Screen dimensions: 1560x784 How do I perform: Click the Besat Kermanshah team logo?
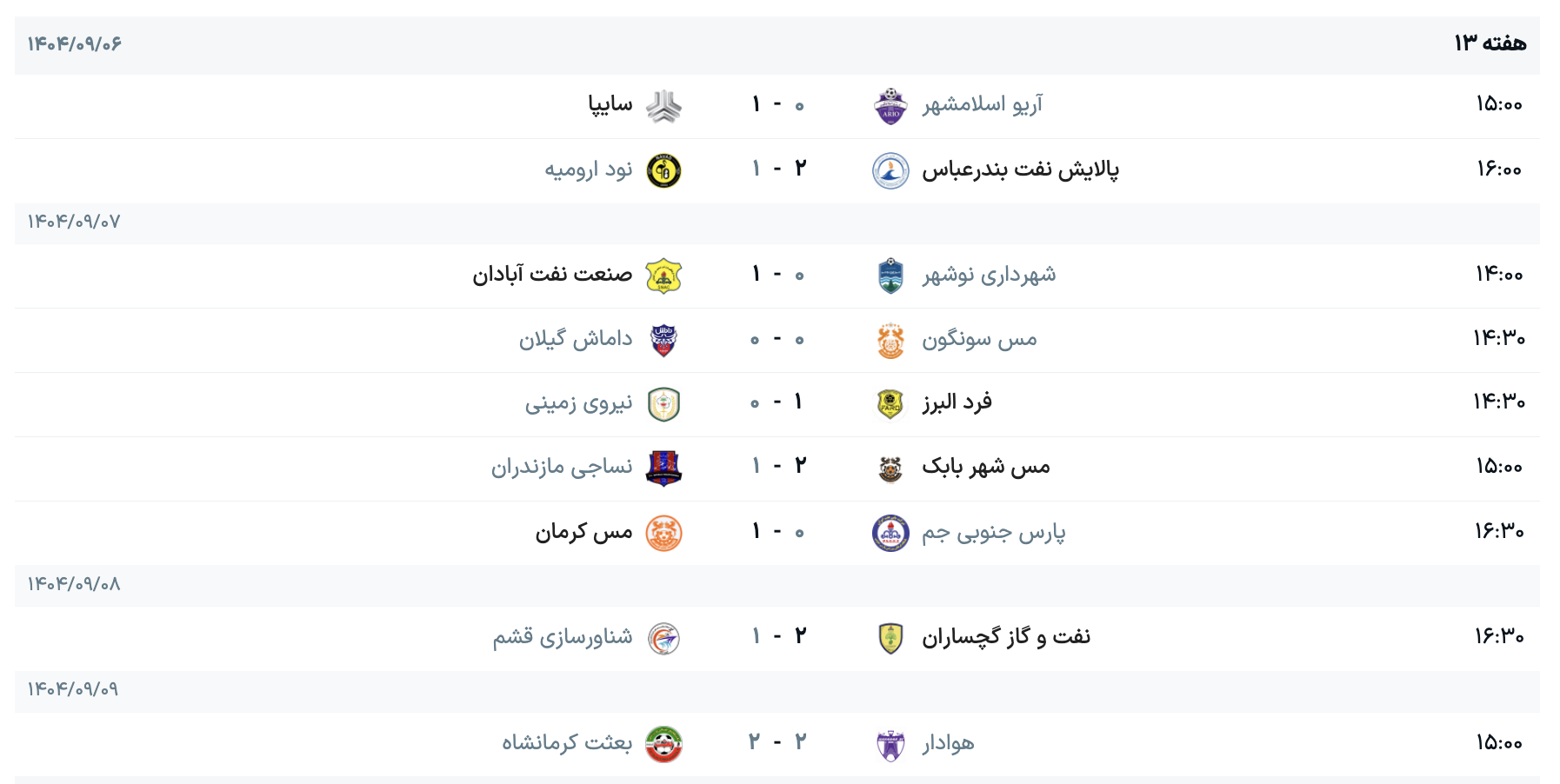663,744
